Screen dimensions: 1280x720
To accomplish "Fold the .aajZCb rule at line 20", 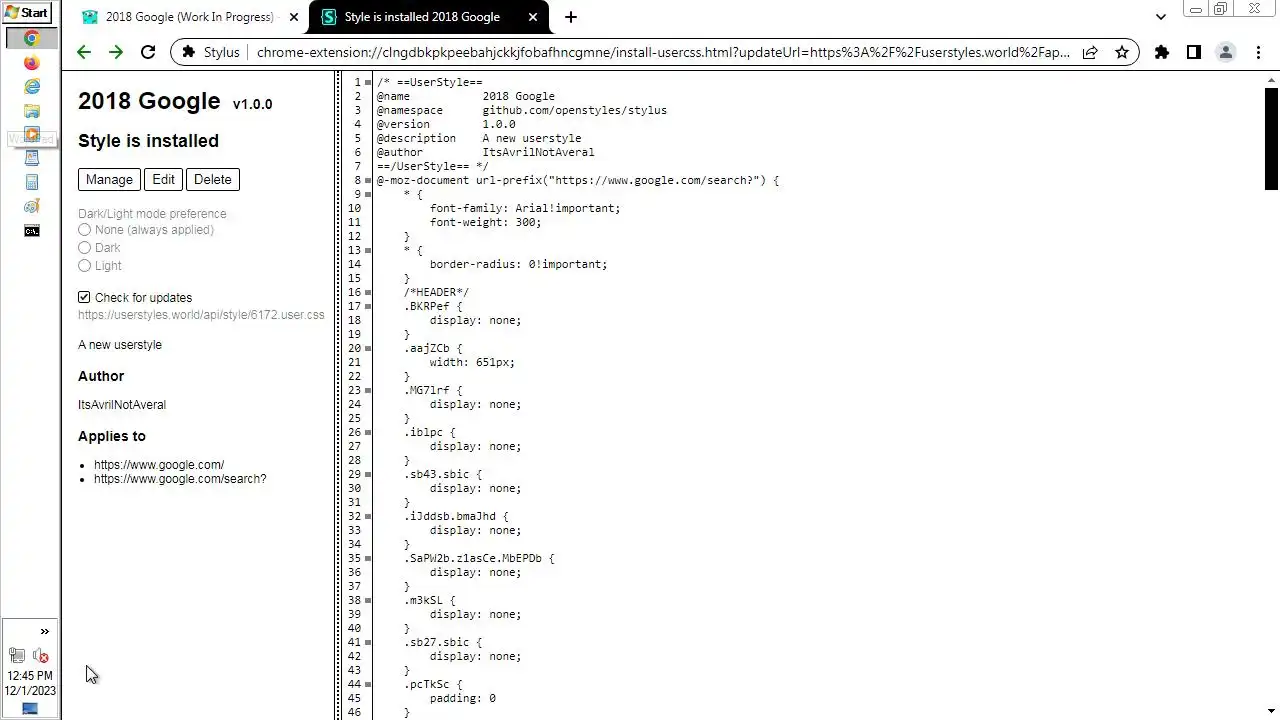I will coord(368,348).
